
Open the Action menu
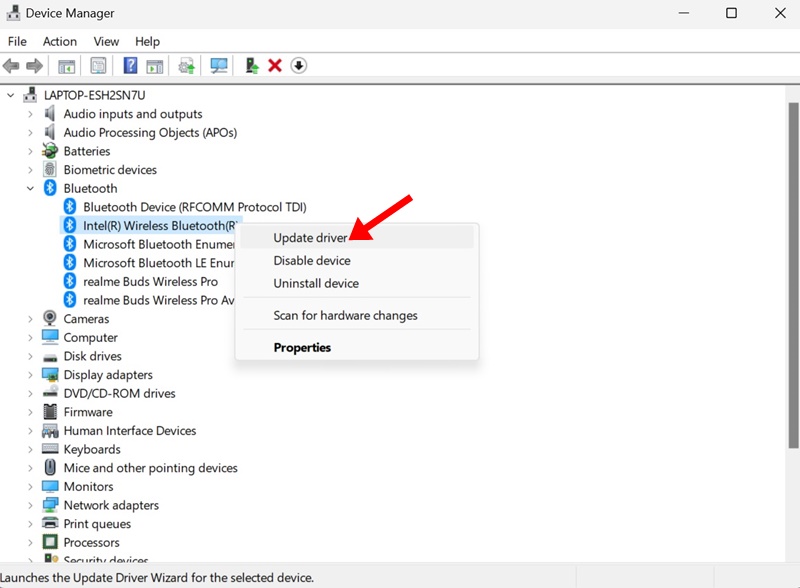pos(60,41)
